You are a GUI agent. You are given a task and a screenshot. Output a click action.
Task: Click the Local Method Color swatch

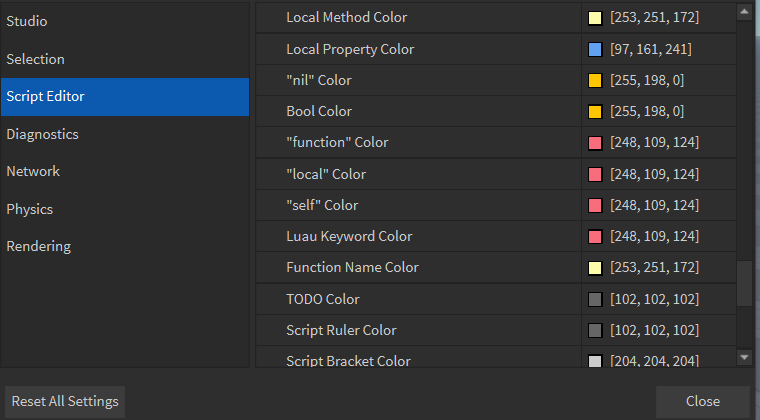595,18
